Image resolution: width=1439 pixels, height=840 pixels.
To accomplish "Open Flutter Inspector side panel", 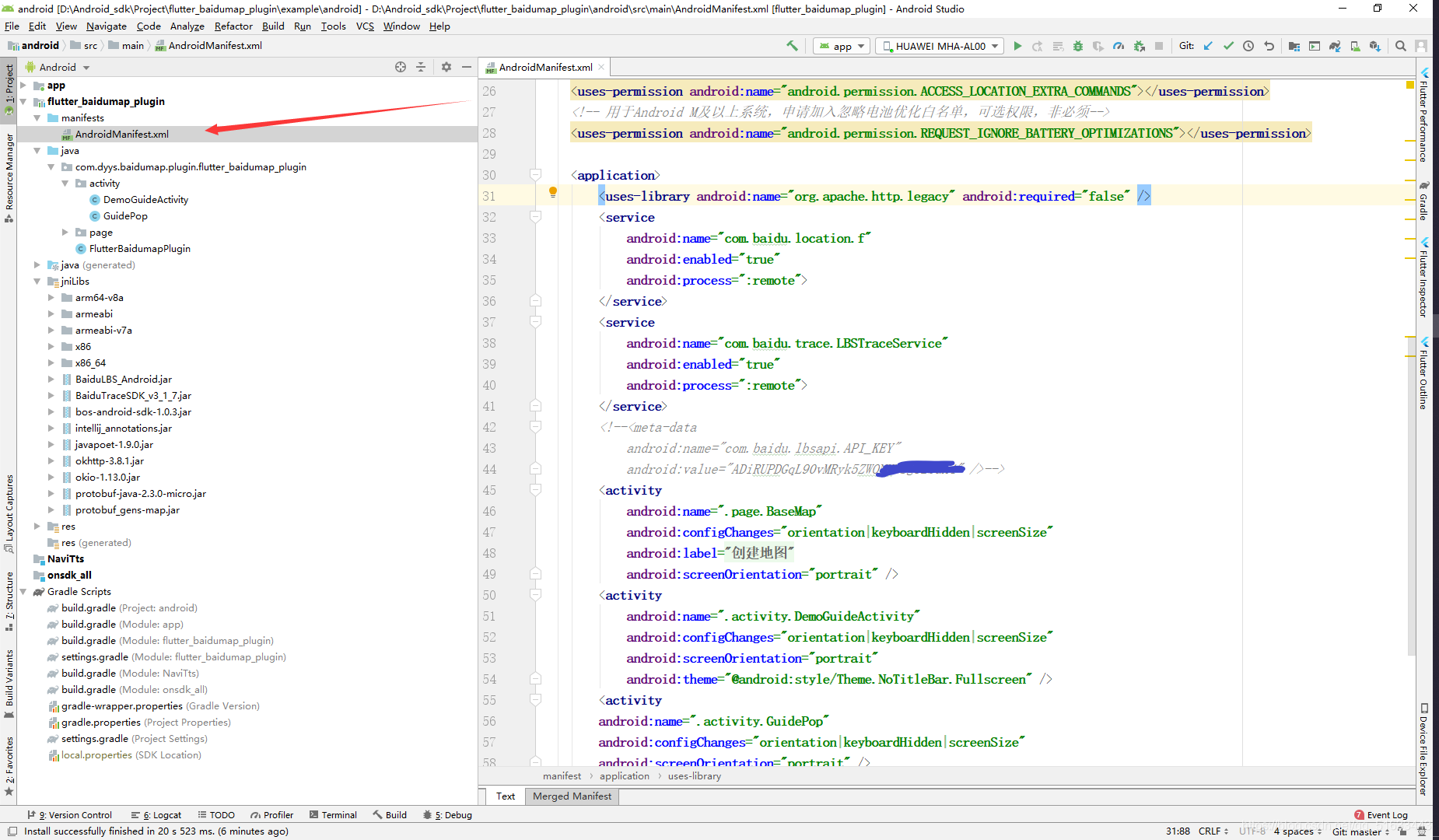I will (x=1423, y=277).
